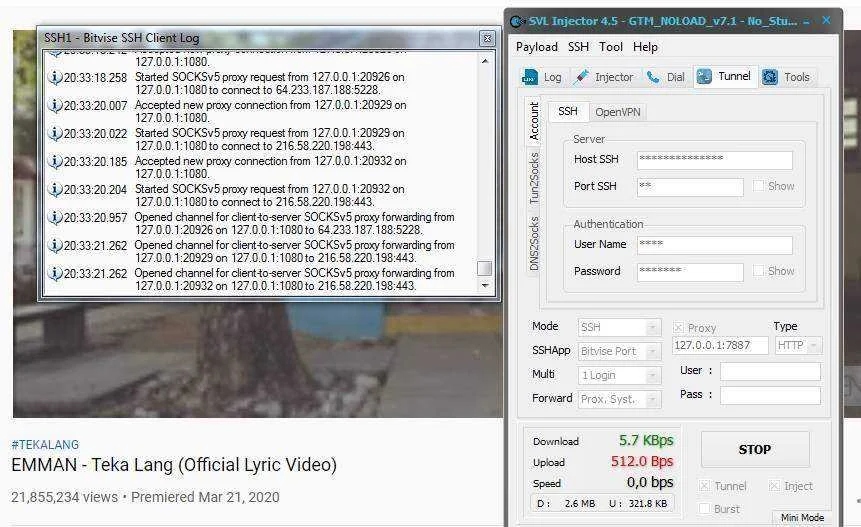Click the Bitvise log scrollbar thumb
Screen dimensions: 861x527
[484, 268]
